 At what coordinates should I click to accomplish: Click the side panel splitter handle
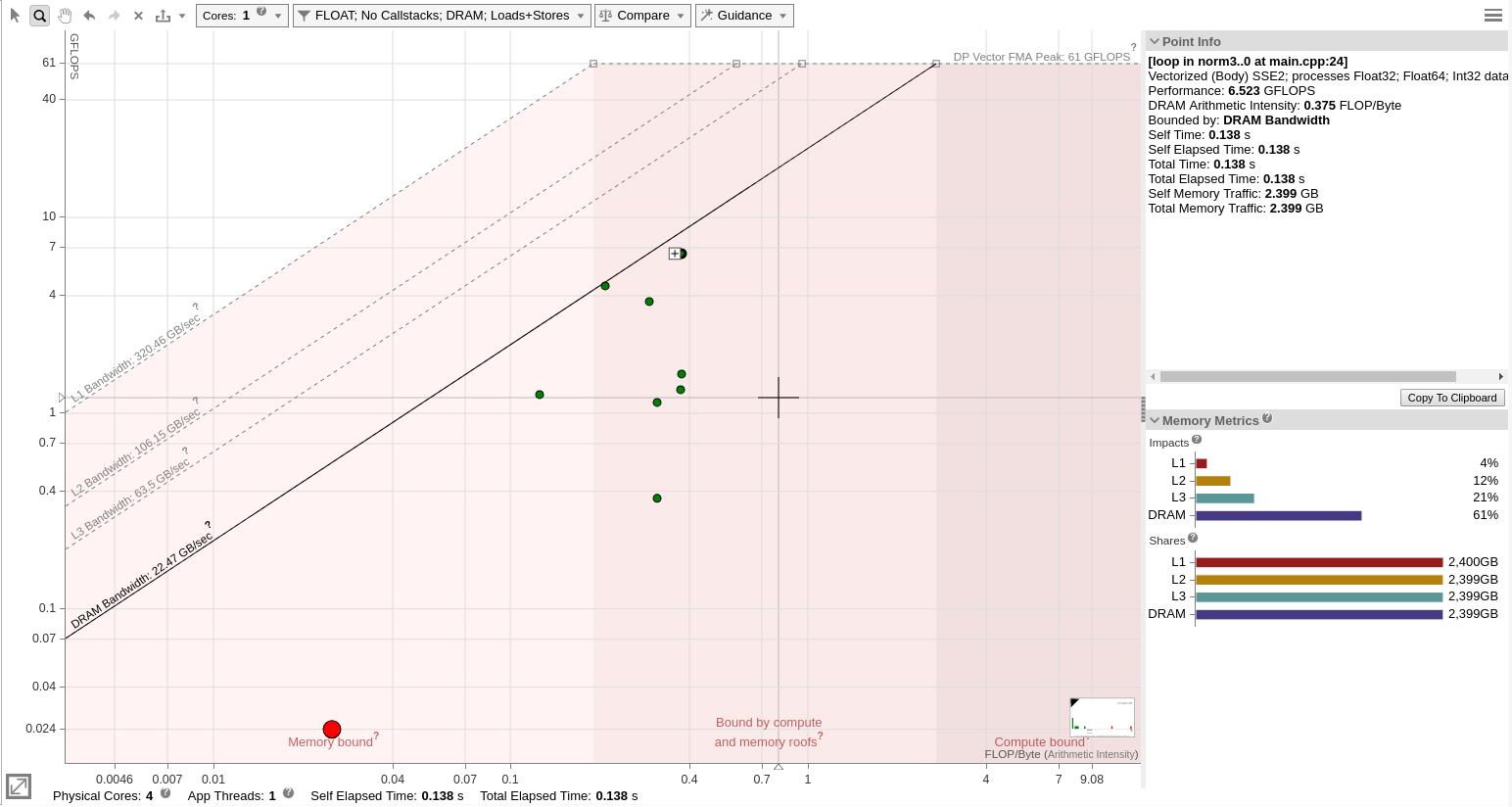(1143, 408)
